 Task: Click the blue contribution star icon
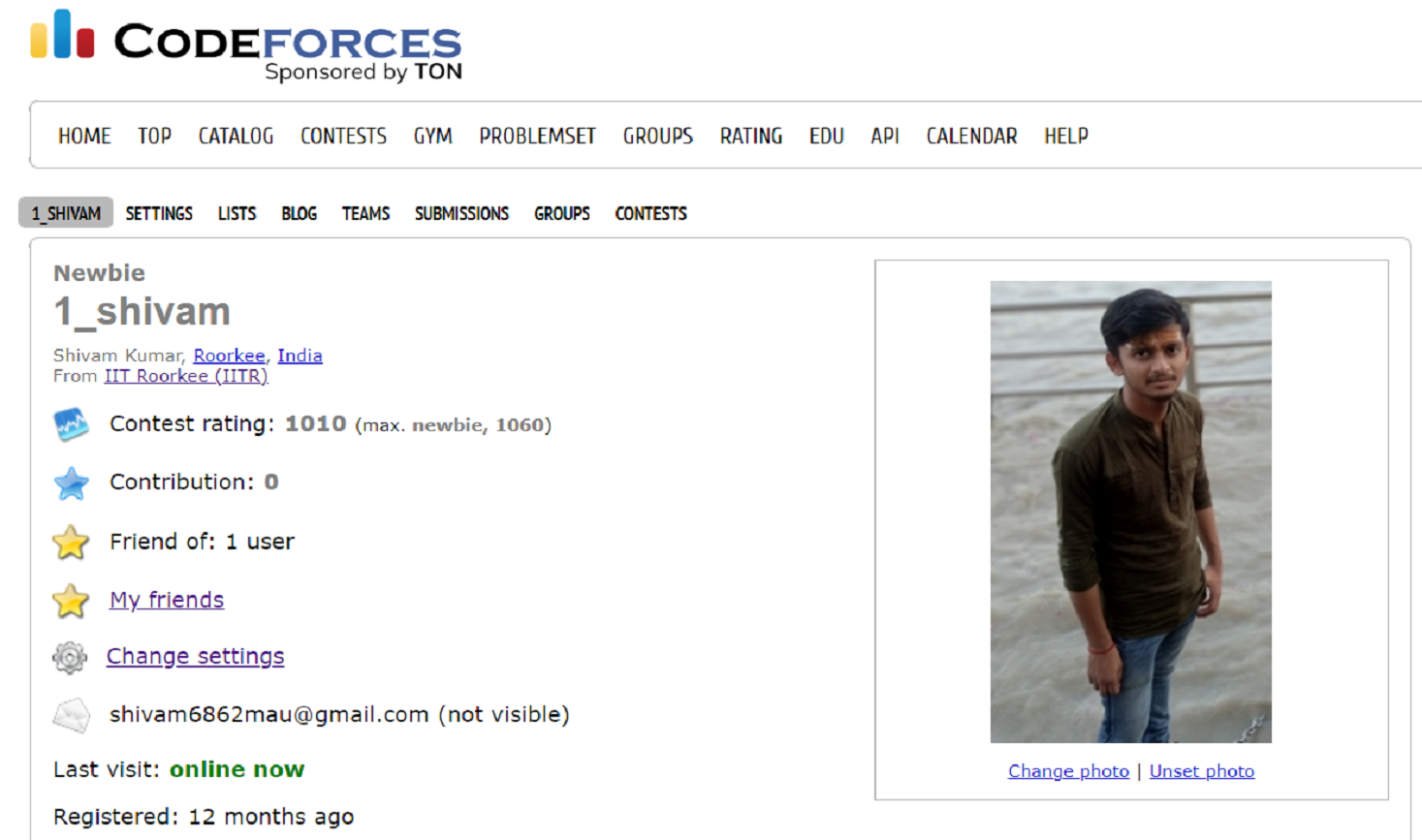click(x=71, y=482)
